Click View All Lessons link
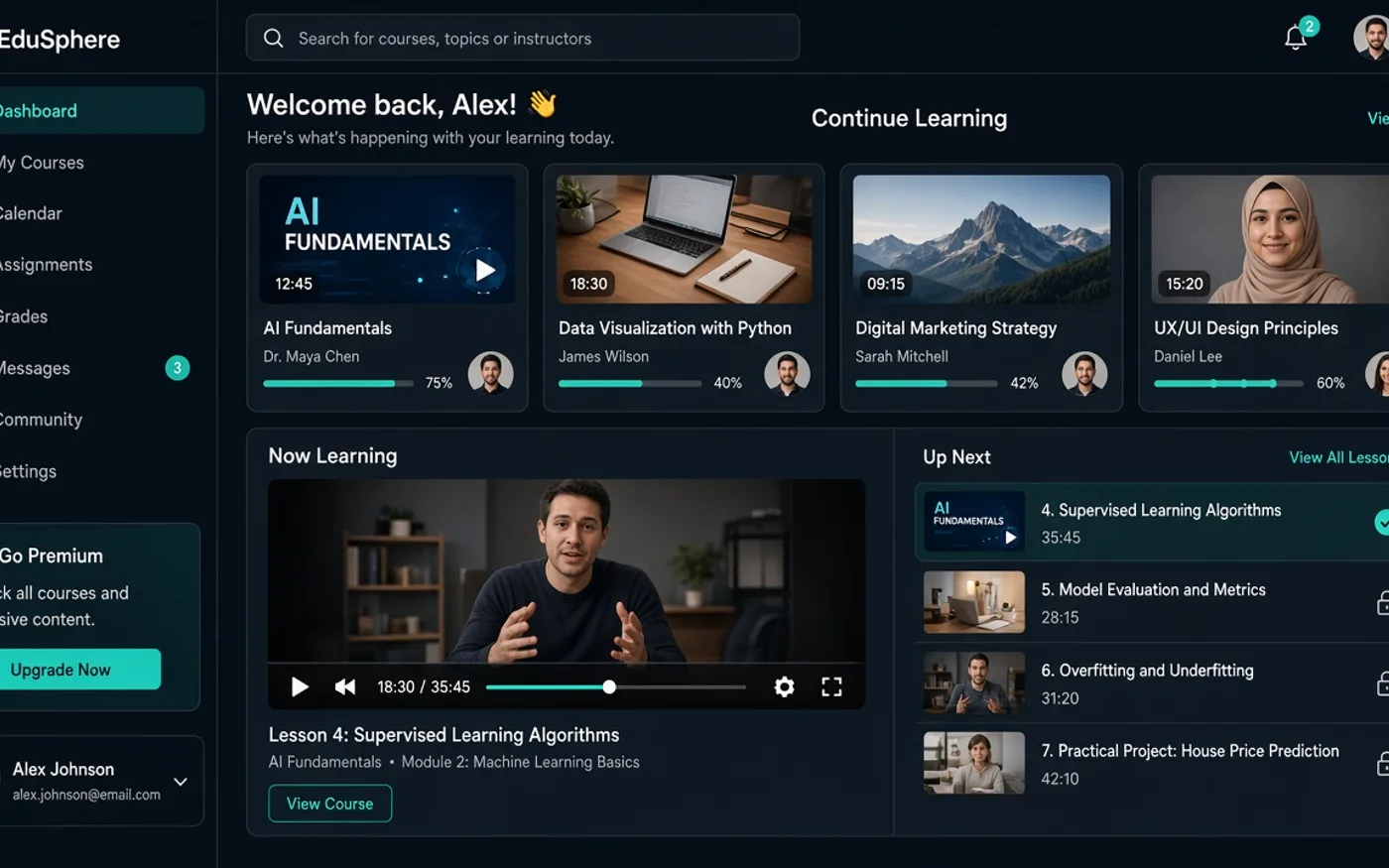The image size is (1389, 868). coord(1338,457)
